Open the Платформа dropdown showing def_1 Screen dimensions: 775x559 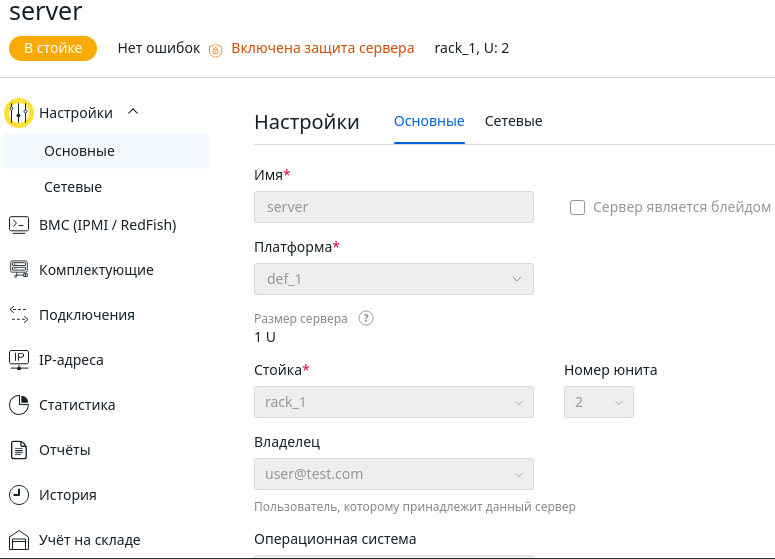[x=393, y=279]
